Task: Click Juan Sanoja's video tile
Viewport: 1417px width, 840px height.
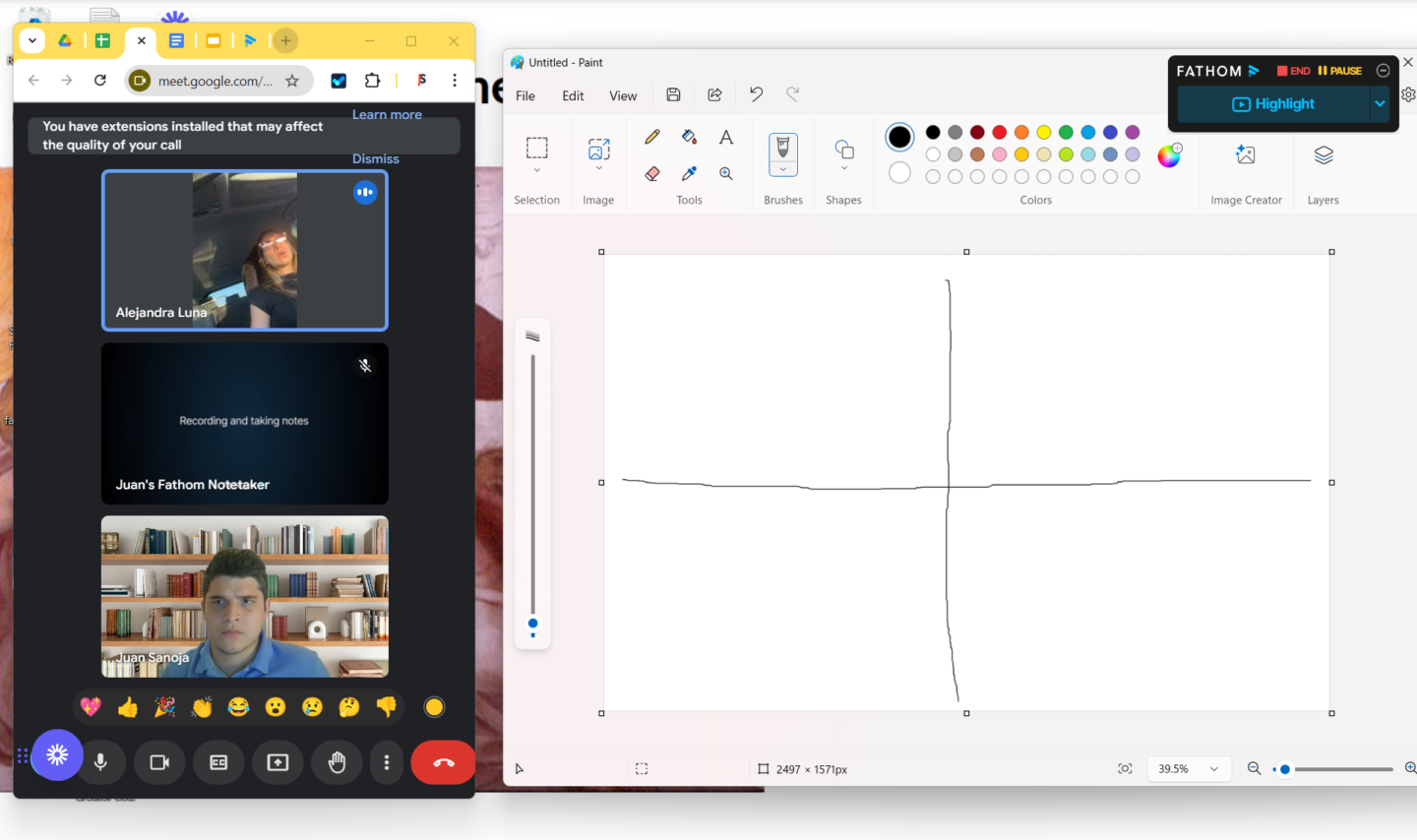Action: coord(245,597)
